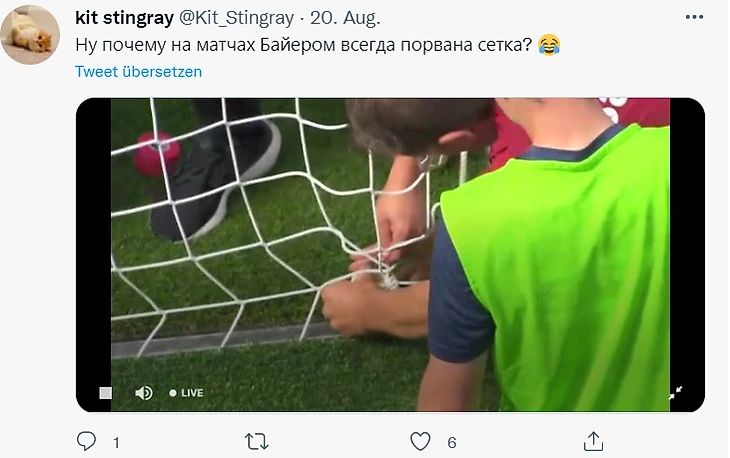Viewport: 730px width, 458px height.
Task: Click the like count number 6
Action: pyautogui.click(x=452, y=443)
